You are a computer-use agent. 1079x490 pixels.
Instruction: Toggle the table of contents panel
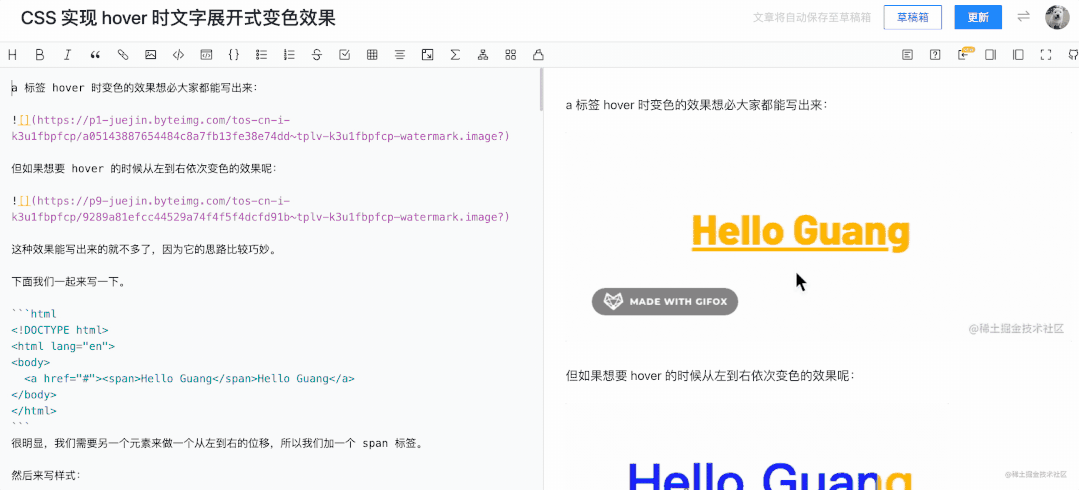pyautogui.click(x=908, y=55)
